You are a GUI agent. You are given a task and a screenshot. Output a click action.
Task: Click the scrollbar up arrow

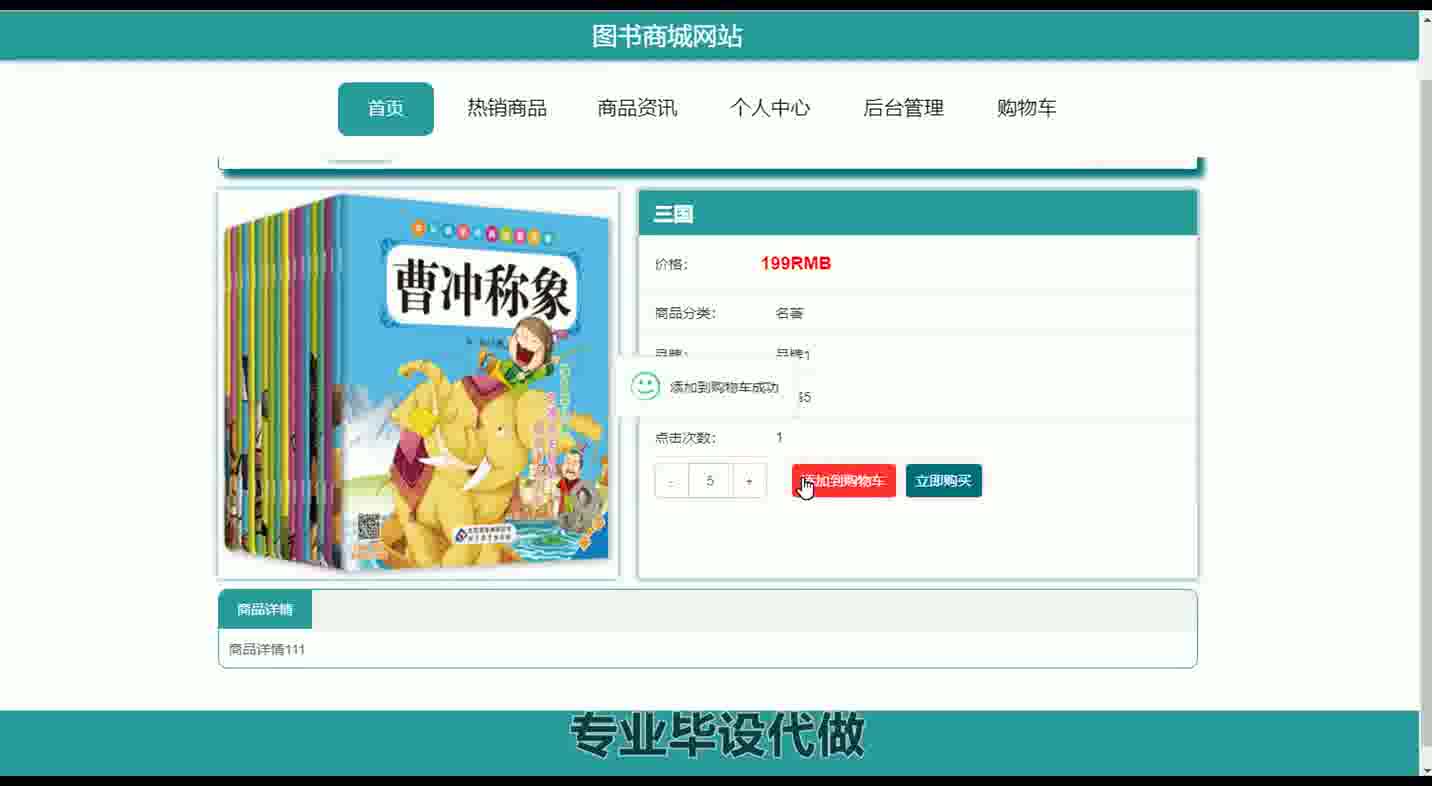click(1425, 19)
